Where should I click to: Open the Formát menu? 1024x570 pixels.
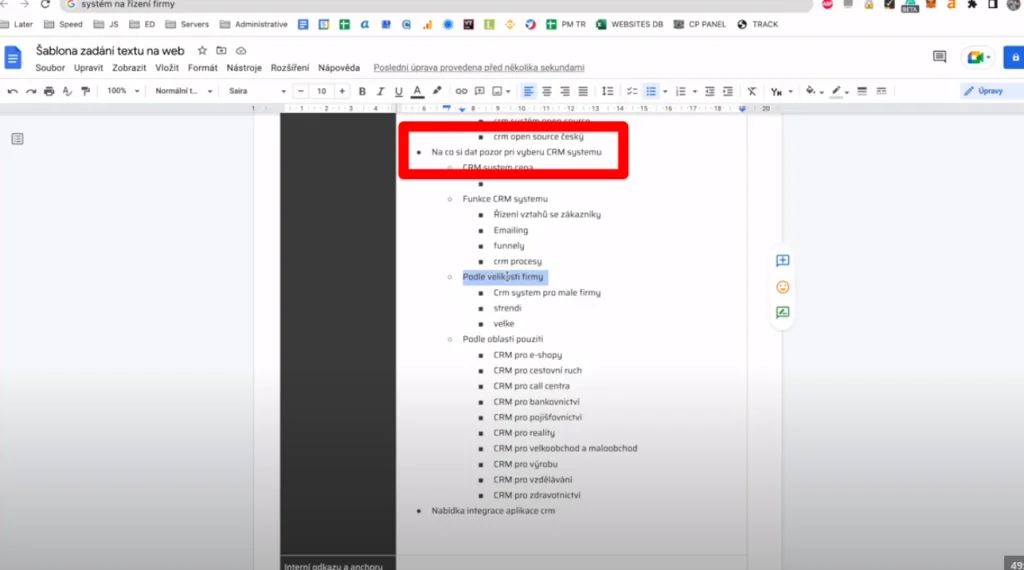tap(202, 68)
